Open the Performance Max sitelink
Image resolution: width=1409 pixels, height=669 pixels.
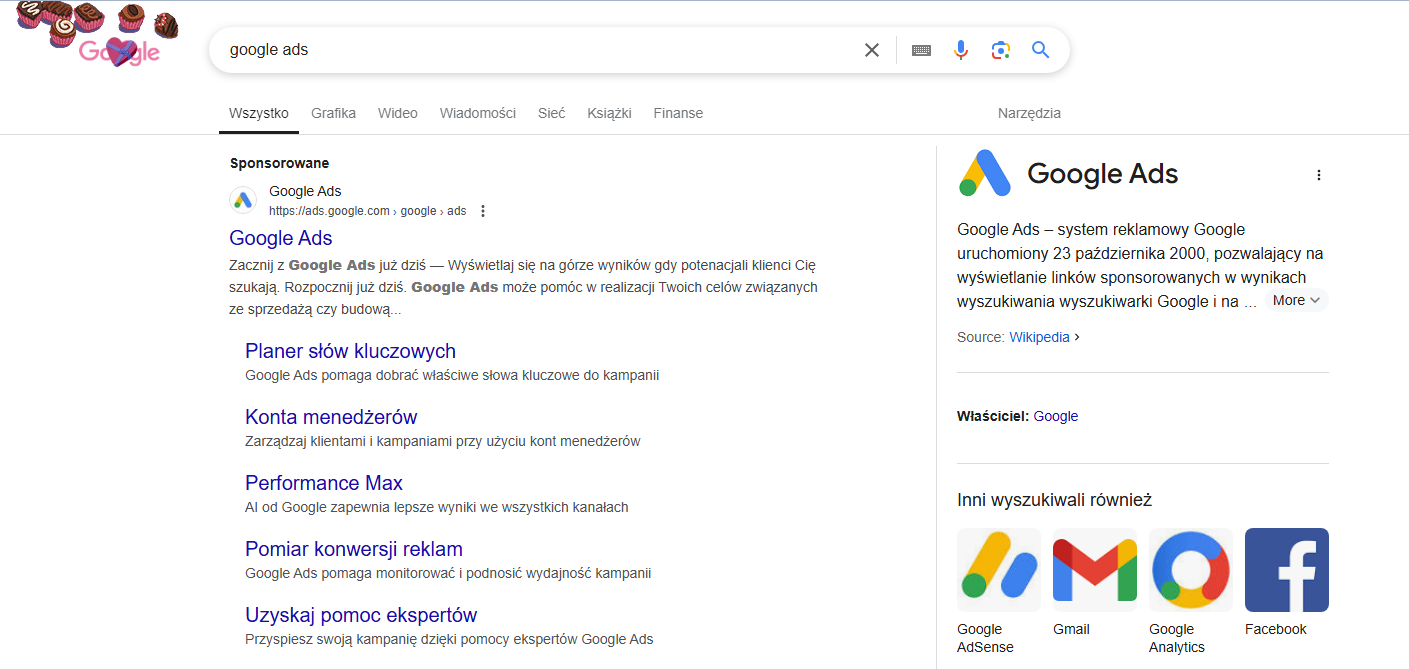[x=324, y=483]
